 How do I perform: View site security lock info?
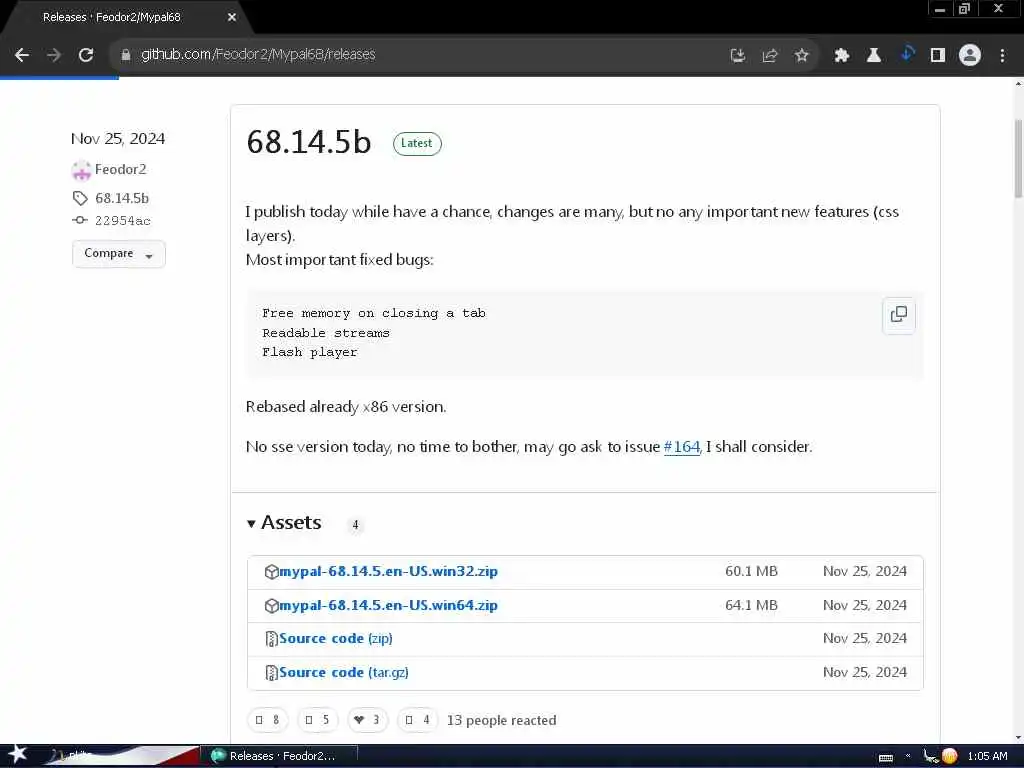point(125,55)
